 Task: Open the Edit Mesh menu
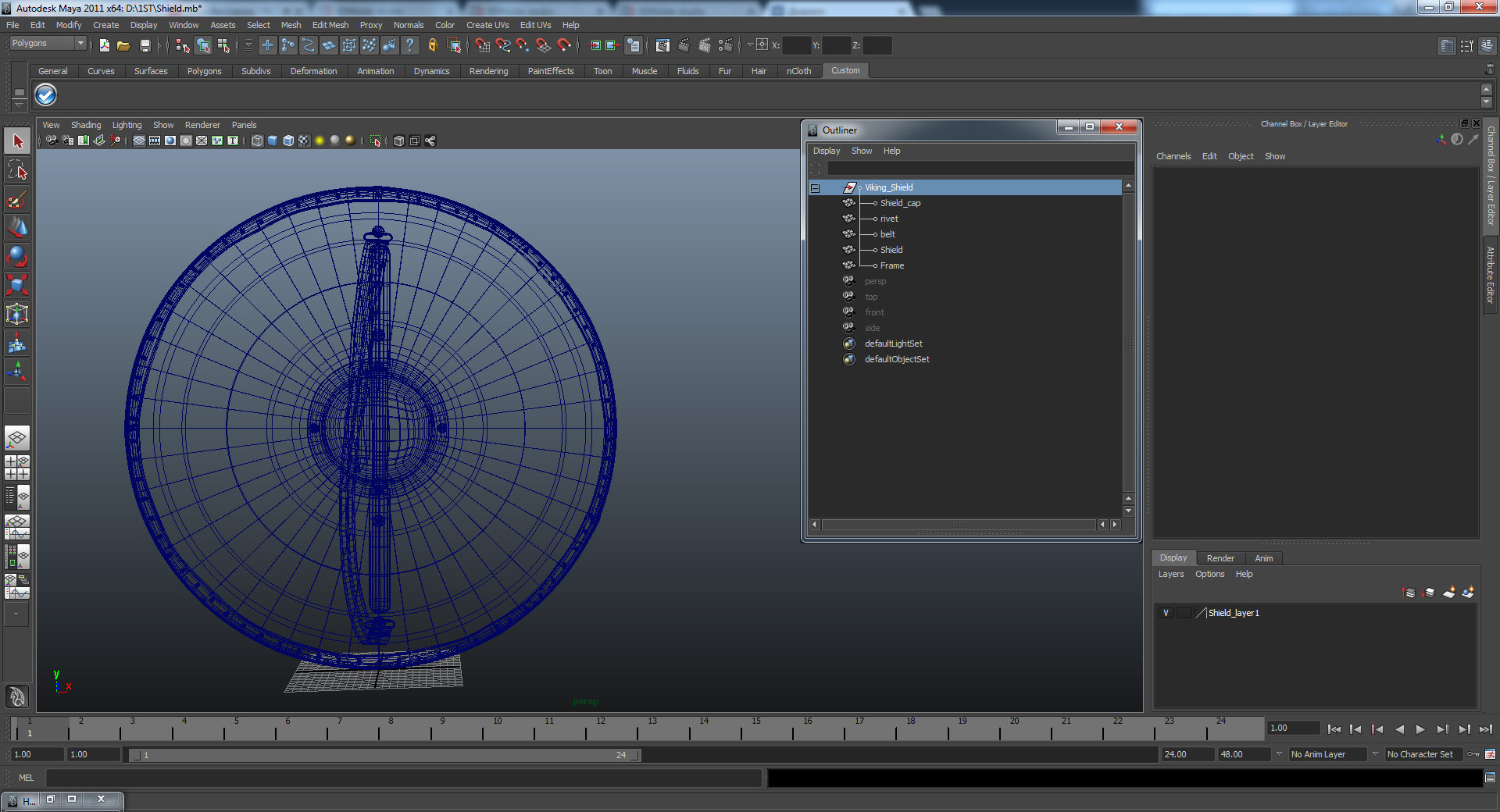click(x=330, y=25)
